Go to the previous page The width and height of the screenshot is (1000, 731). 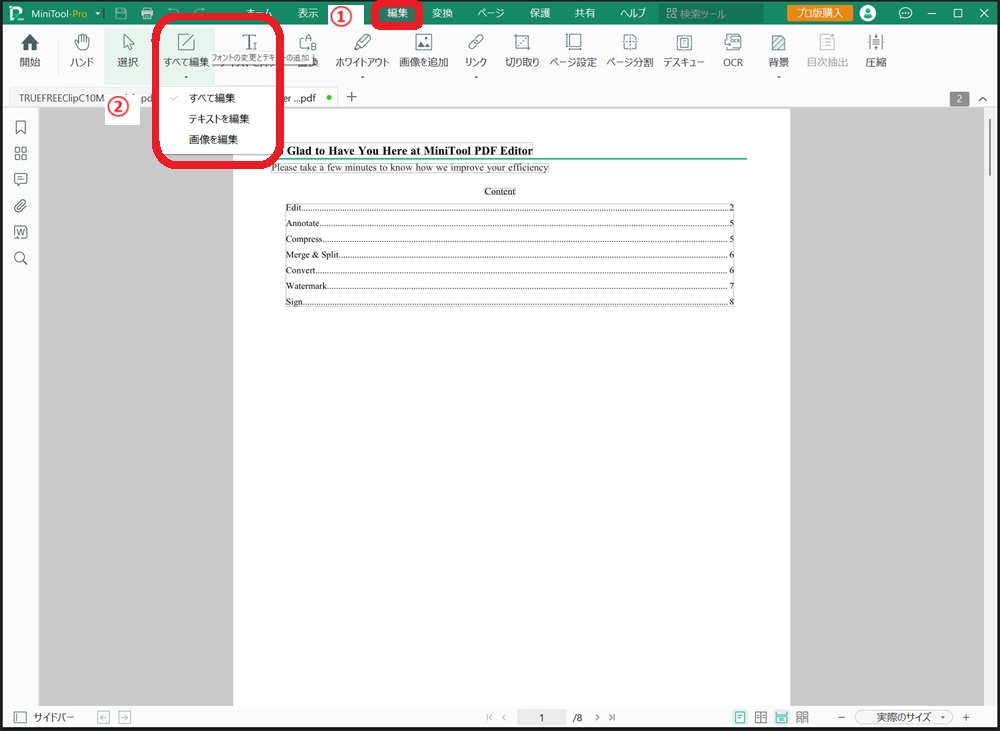[504, 718]
